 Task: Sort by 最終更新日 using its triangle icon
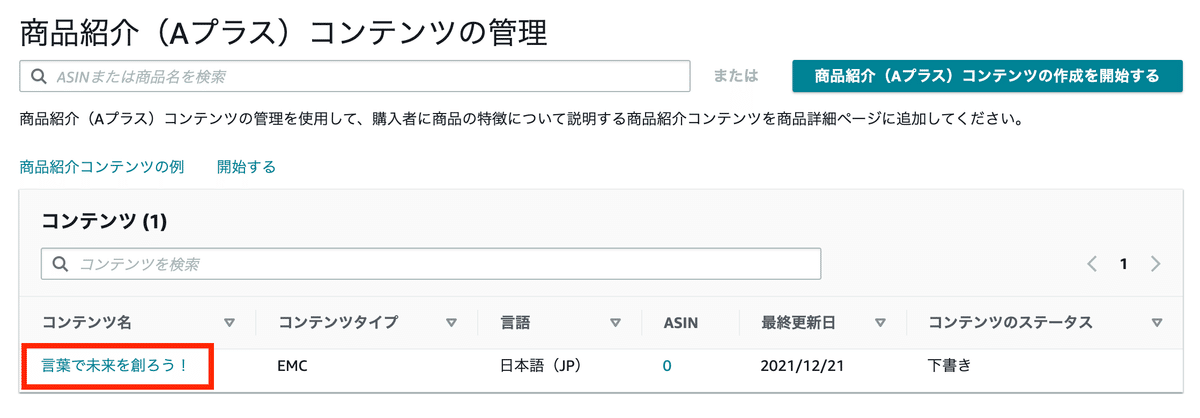(x=881, y=323)
